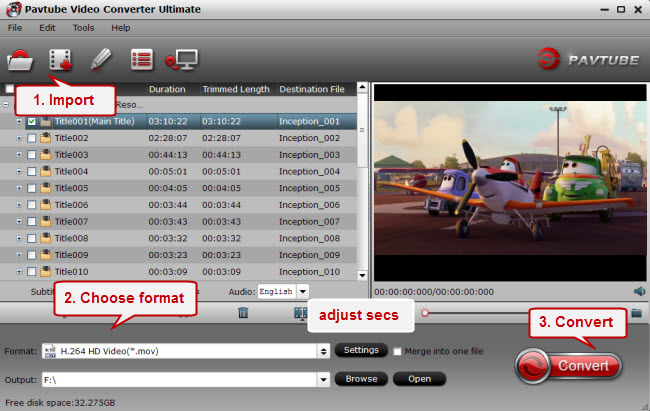Collapse the root disc node
This screenshot has height=411, width=650.
pyautogui.click(x=5, y=105)
